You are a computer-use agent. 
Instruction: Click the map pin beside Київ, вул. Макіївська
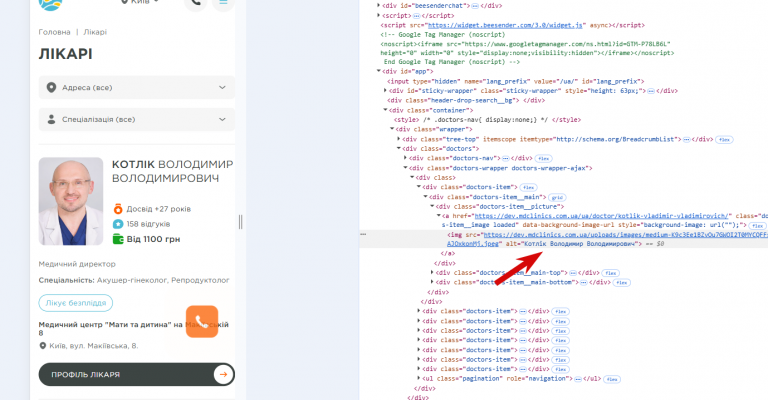click(43, 346)
